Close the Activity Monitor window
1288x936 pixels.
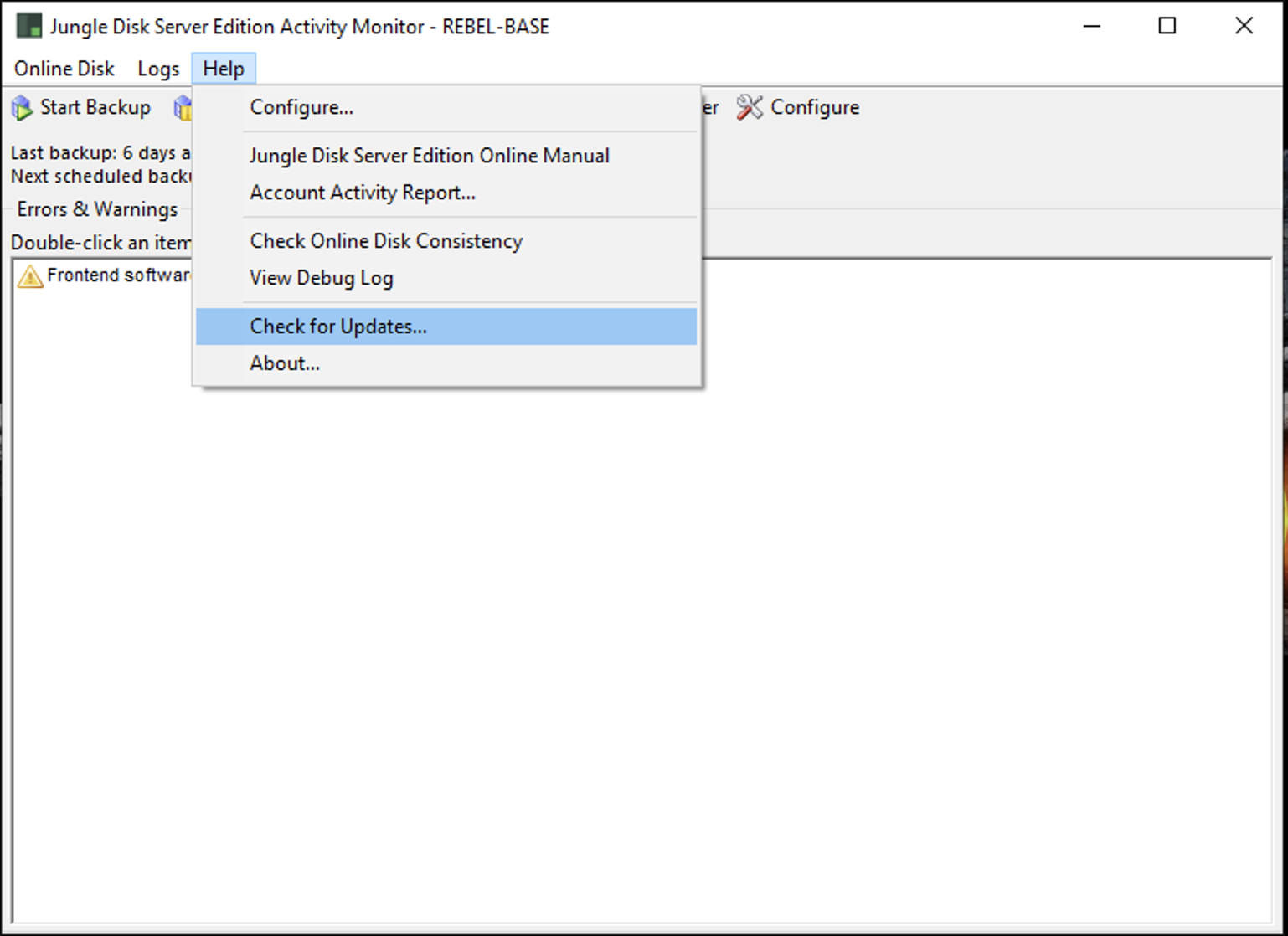pos(1244,26)
